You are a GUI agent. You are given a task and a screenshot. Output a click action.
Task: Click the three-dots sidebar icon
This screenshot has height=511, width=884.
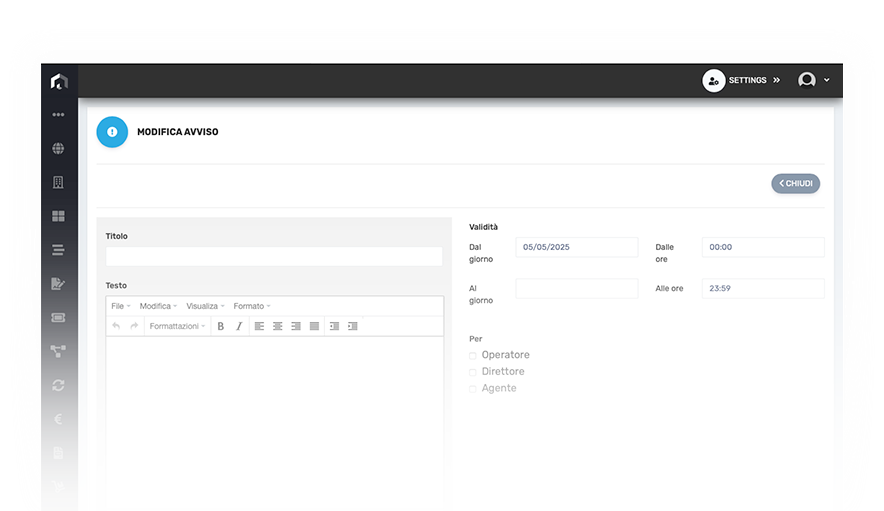tap(58, 114)
